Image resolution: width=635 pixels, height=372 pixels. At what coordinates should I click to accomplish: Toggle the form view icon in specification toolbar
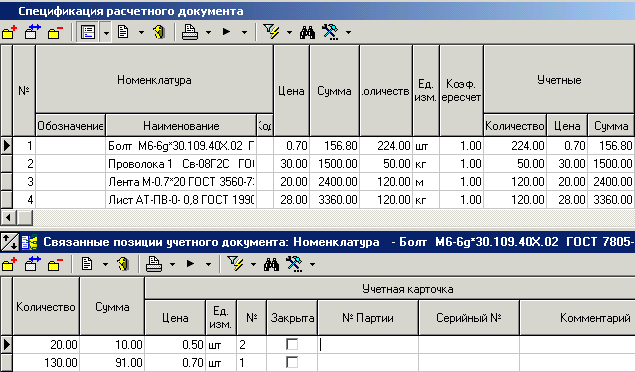tap(88, 32)
